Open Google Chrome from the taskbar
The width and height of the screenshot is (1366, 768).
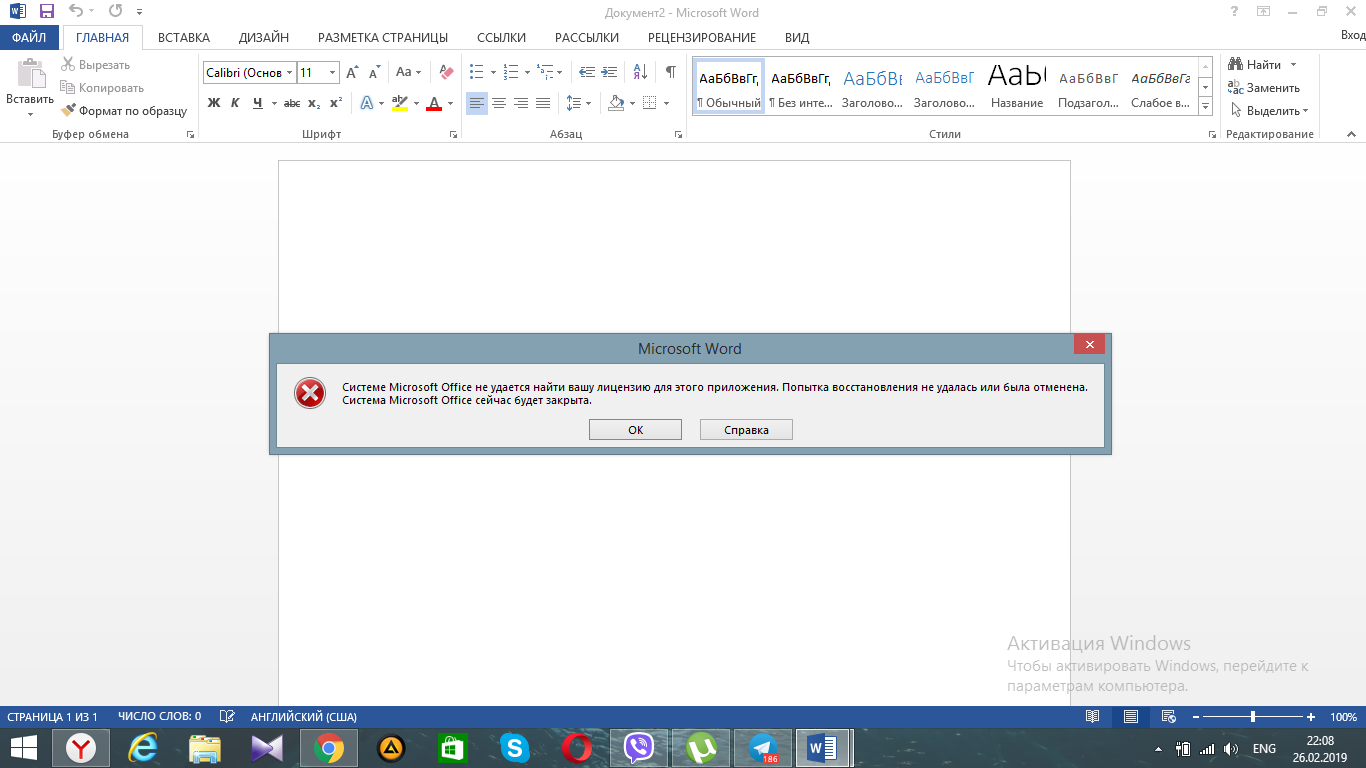[x=329, y=747]
